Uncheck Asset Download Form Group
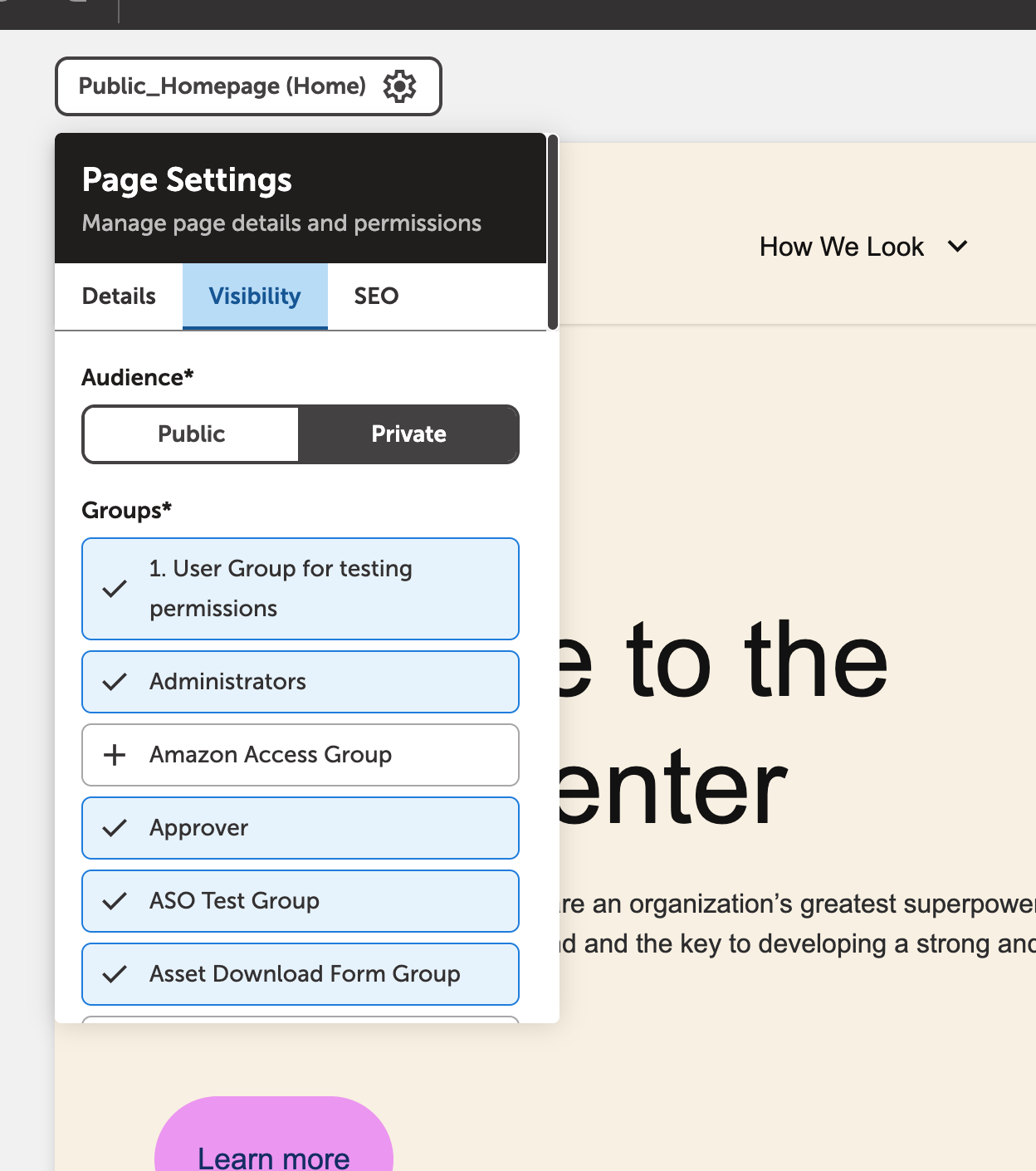Viewport: 1036px width, 1171px height. coord(301,974)
